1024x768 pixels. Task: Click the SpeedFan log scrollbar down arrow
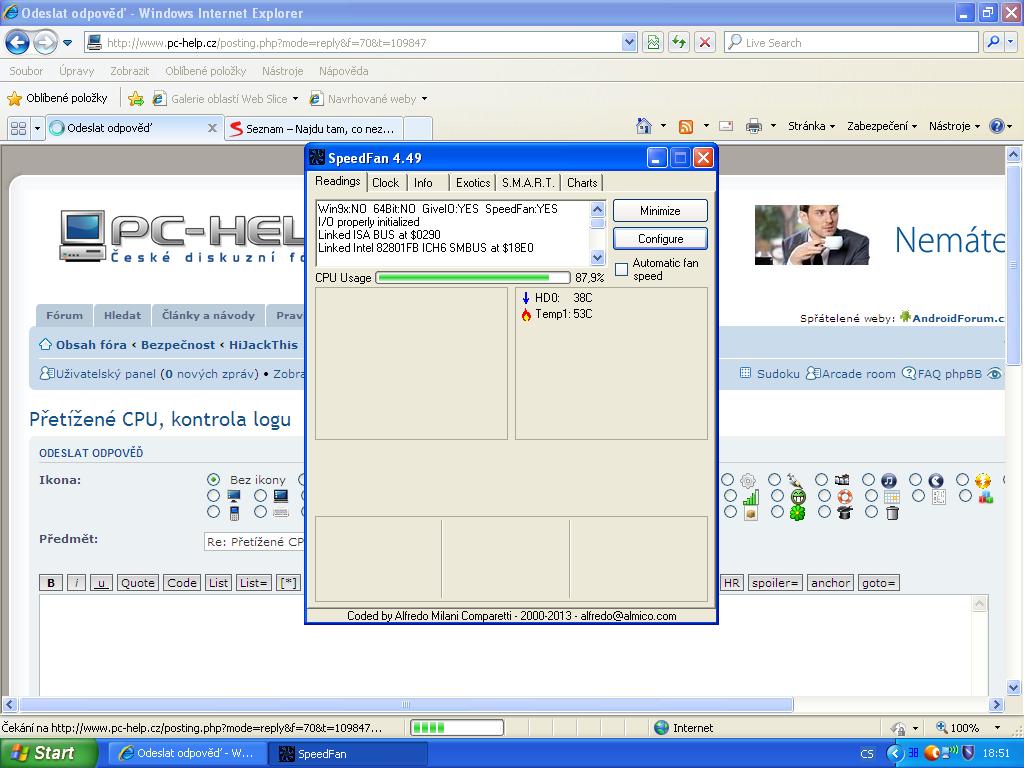pos(598,257)
